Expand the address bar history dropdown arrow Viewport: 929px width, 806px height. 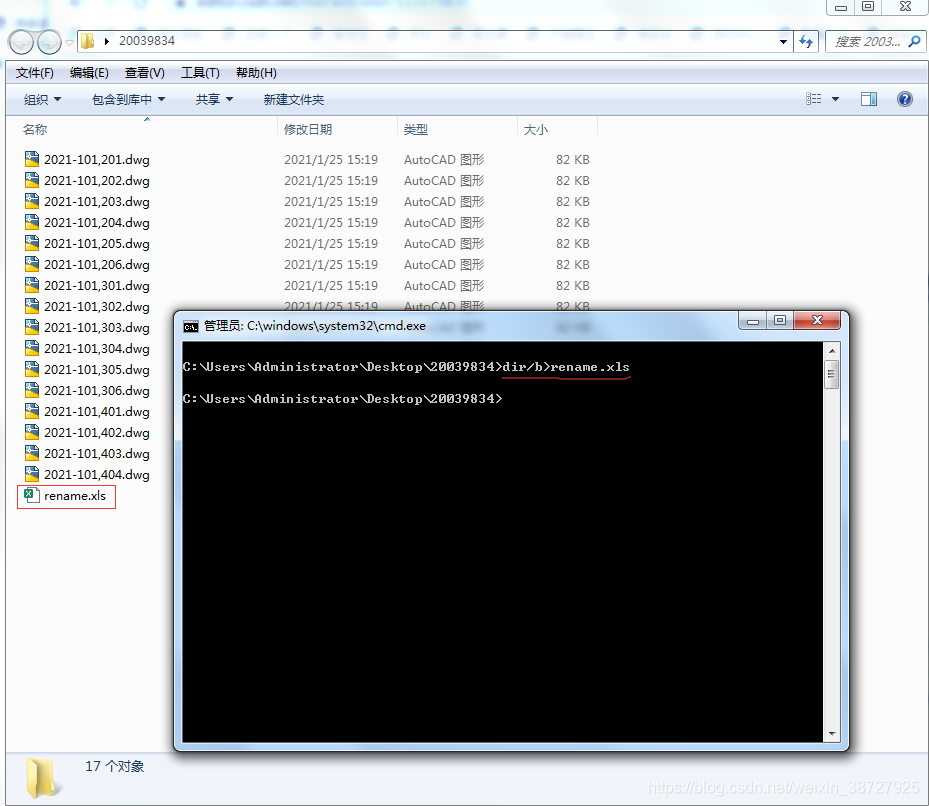(x=783, y=41)
